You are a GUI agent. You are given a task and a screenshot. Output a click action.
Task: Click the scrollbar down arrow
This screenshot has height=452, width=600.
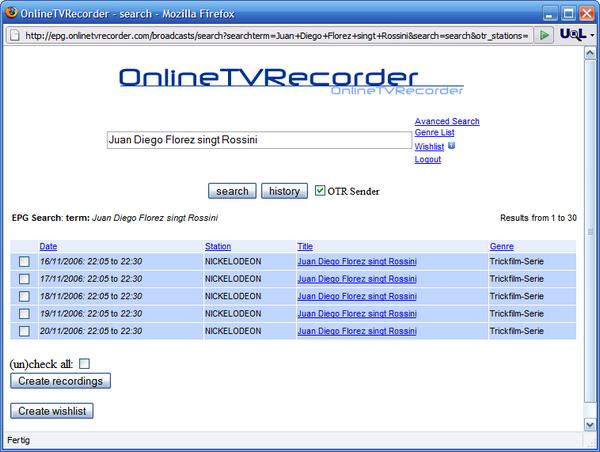point(590,424)
